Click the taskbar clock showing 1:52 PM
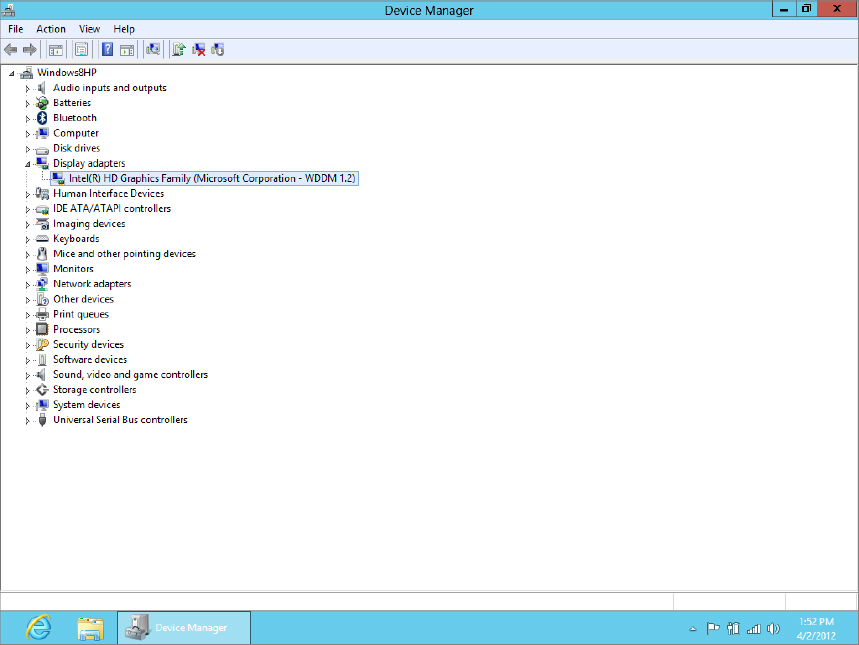This screenshot has width=859, height=645. (x=816, y=629)
